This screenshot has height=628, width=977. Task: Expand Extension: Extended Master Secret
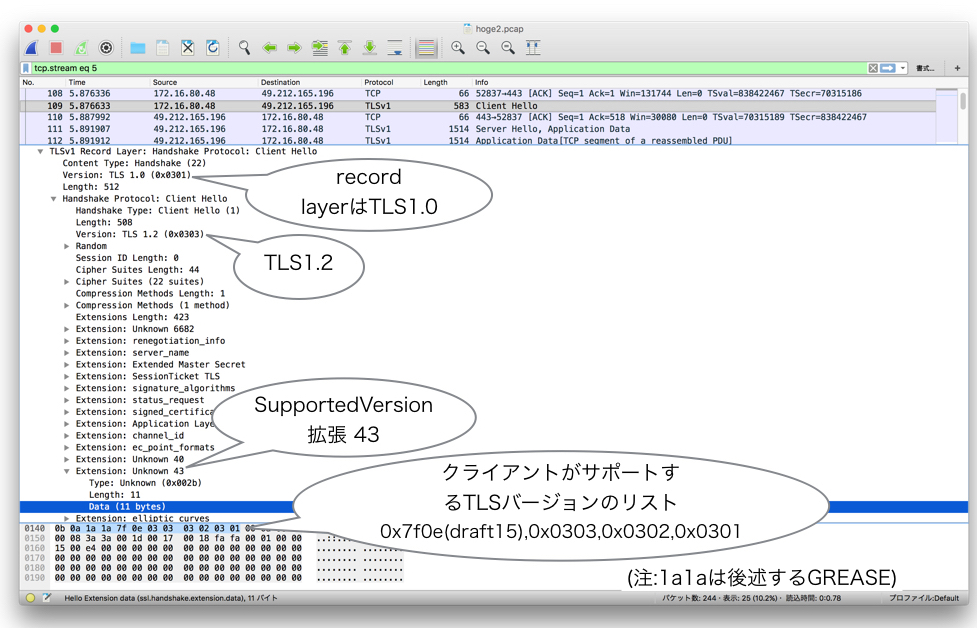pyautogui.click(x=67, y=364)
